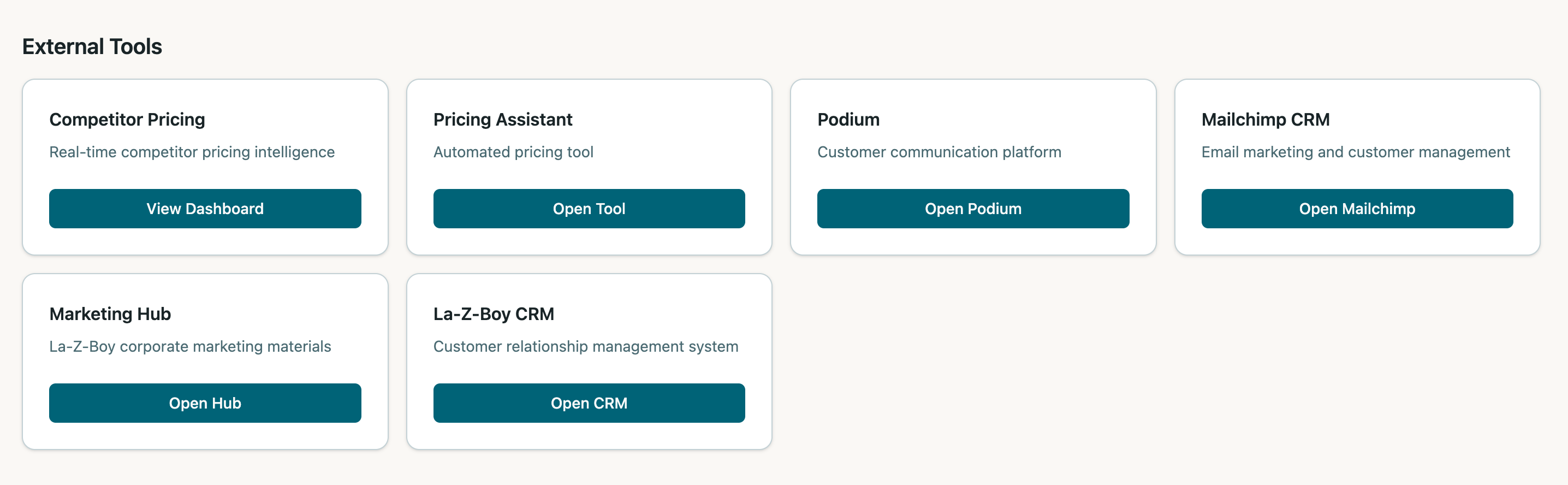Select the External Tools heading

[92, 46]
